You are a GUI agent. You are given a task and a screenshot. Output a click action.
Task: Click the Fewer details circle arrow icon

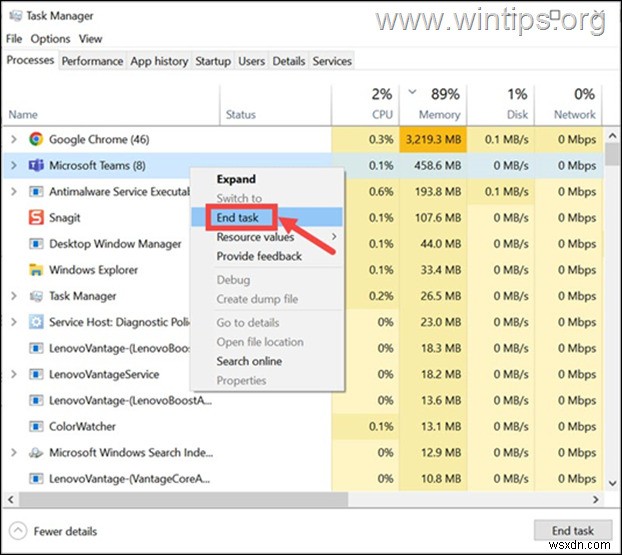pos(17,531)
